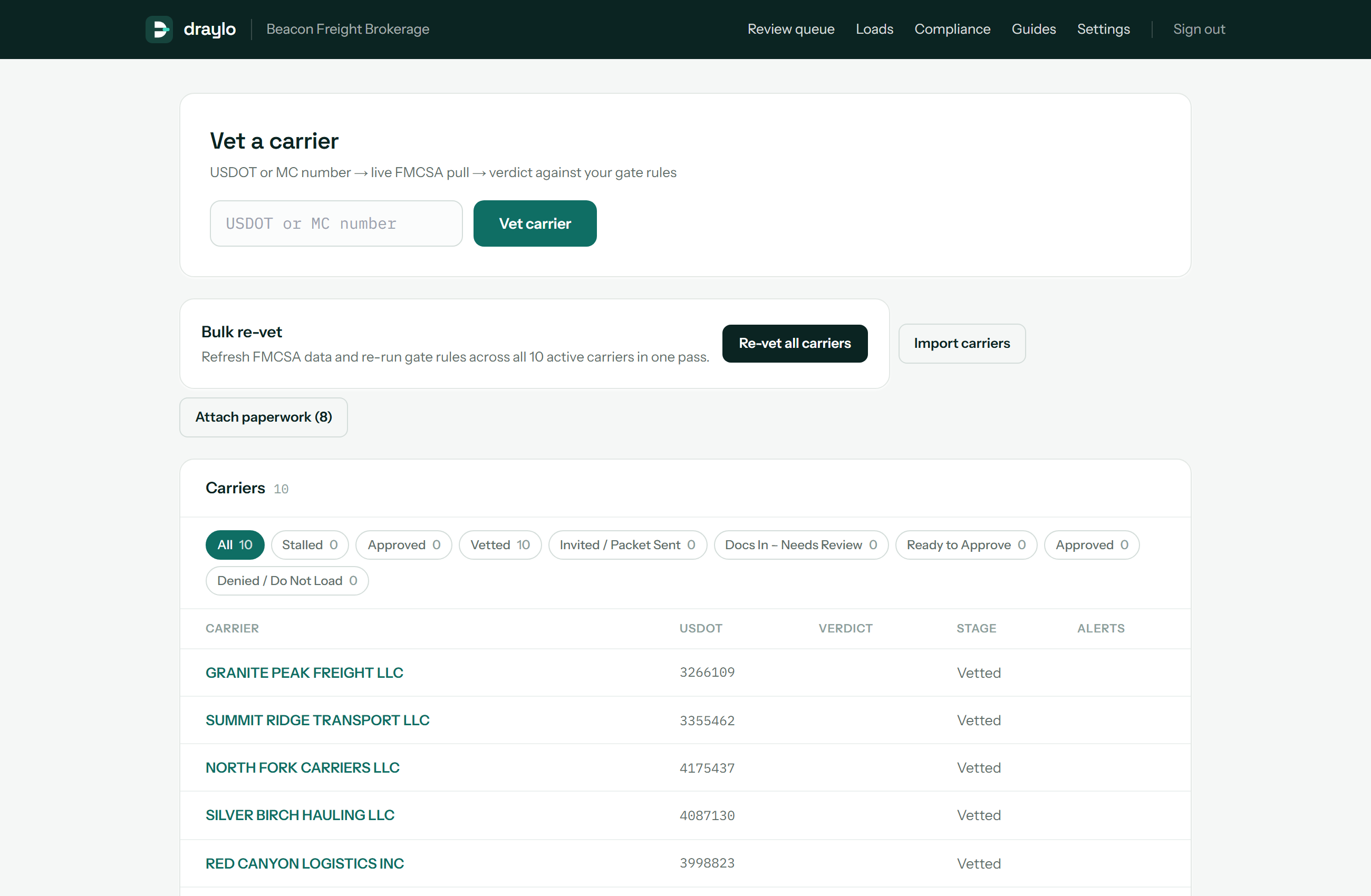Click Attach paperwork (8)
1371x896 pixels.
coord(263,417)
